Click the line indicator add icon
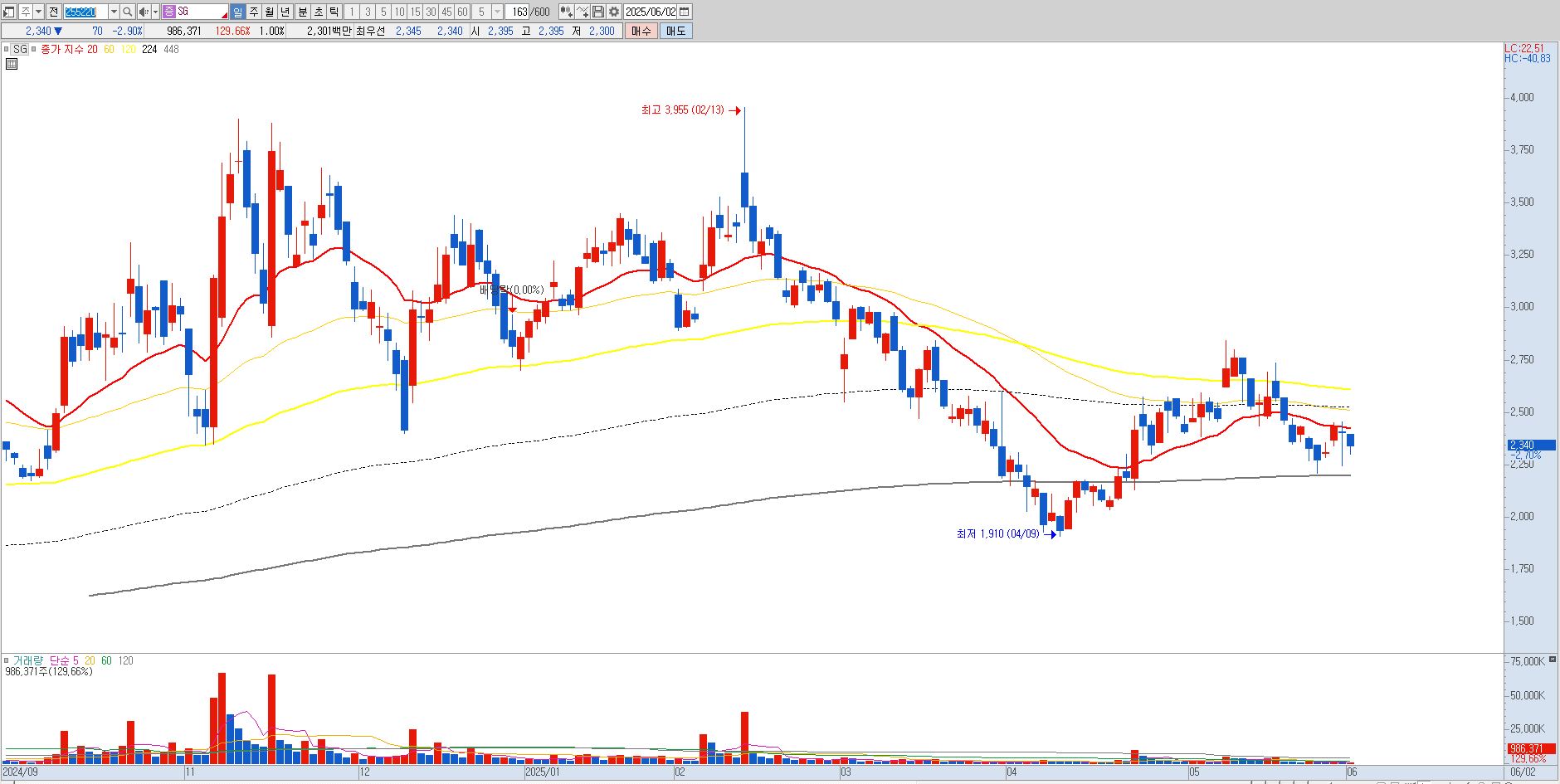 tap(583, 12)
